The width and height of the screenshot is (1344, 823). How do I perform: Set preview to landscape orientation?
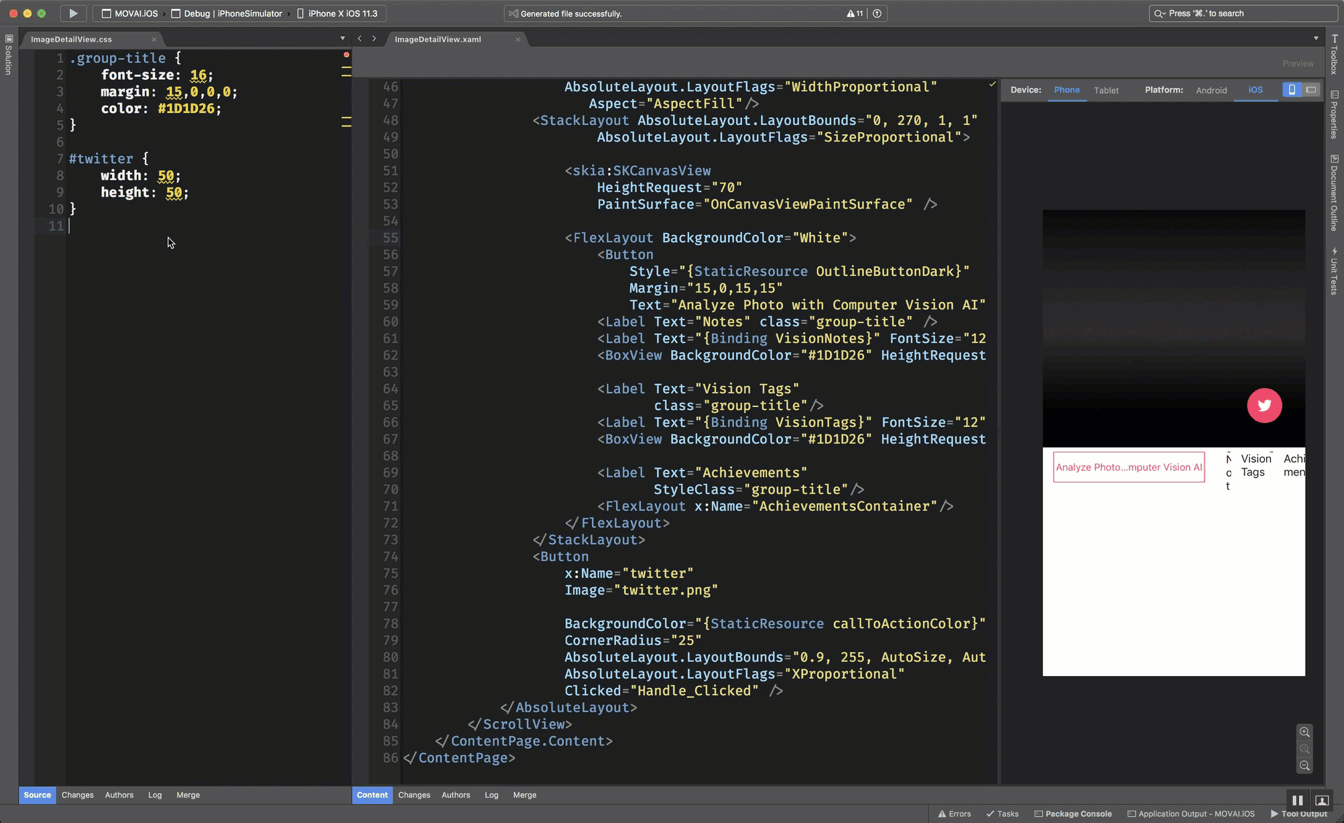[x=1311, y=90]
